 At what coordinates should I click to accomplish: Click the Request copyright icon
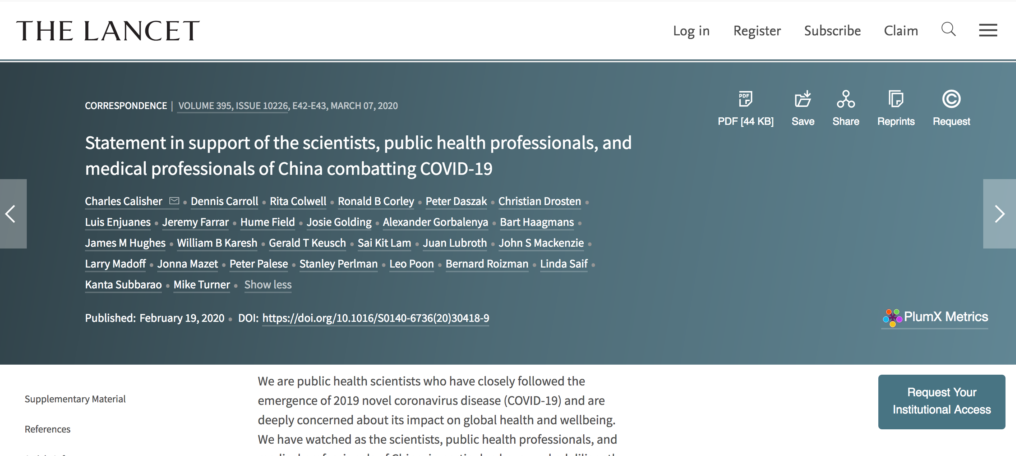(x=951, y=99)
